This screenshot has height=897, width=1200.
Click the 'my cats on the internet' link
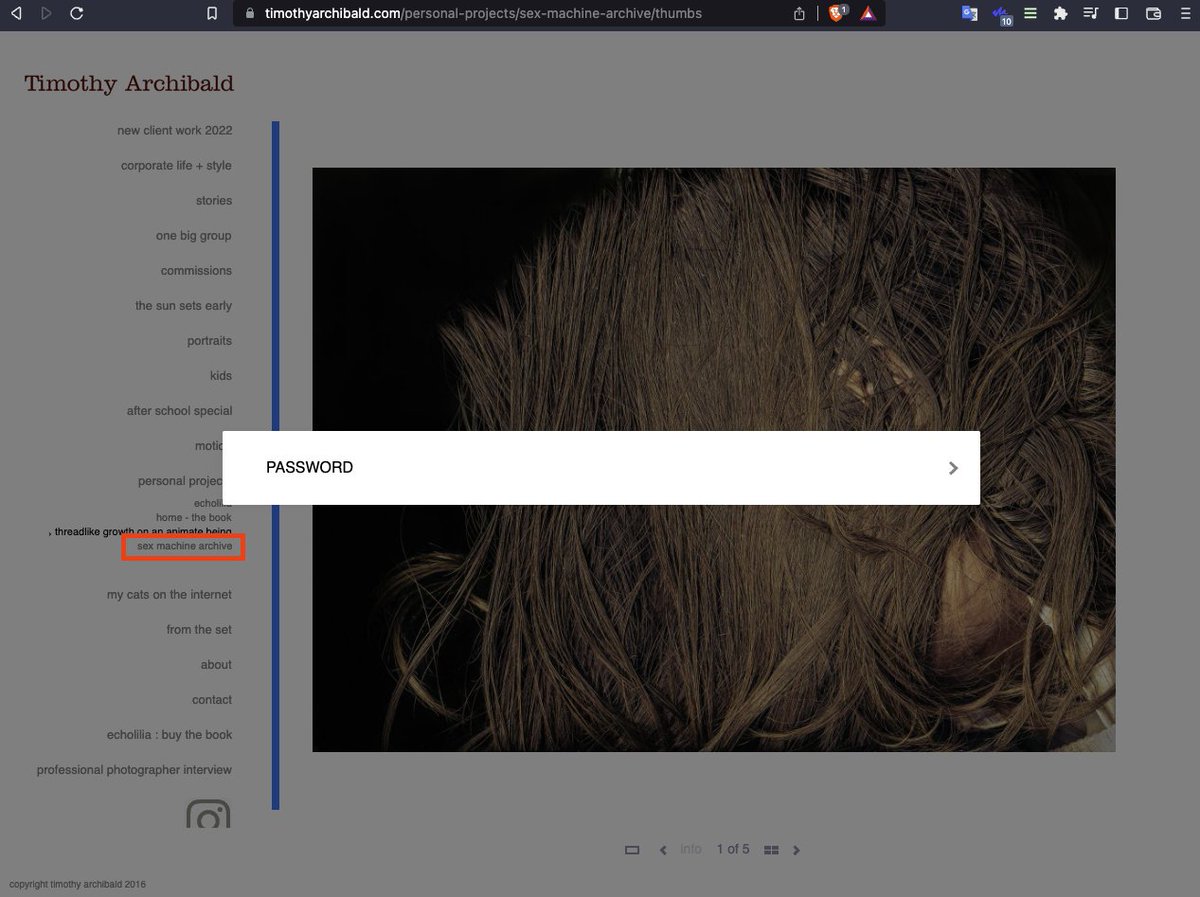tap(169, 595)
